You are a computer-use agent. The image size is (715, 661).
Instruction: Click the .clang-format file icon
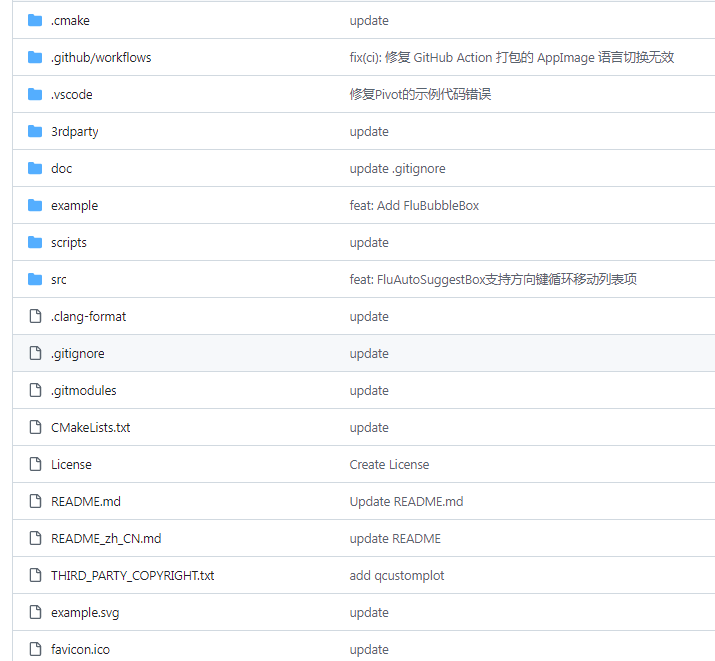pos(35,316)
